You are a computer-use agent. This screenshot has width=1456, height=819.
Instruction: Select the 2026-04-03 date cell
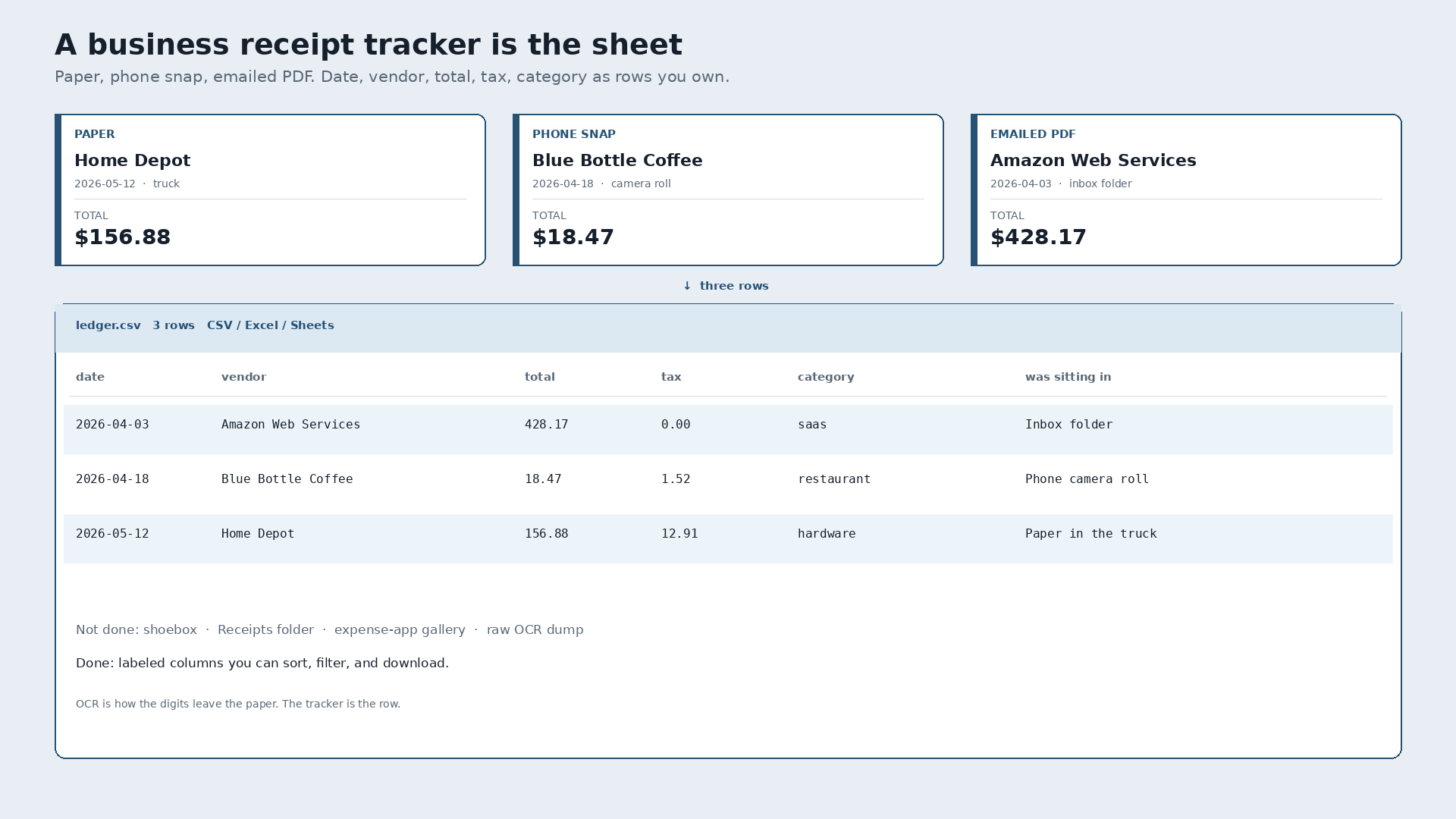pos(112,425)
